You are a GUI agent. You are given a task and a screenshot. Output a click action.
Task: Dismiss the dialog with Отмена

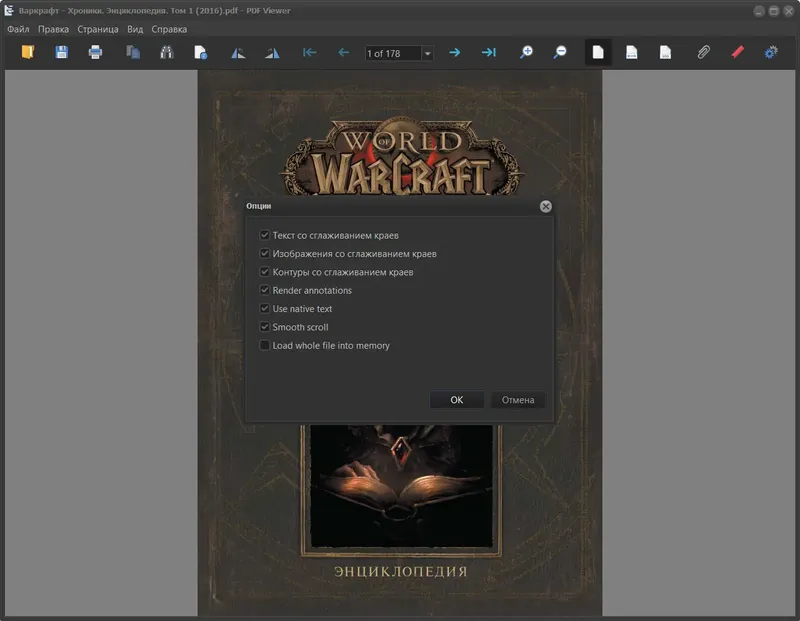point(517,399)
